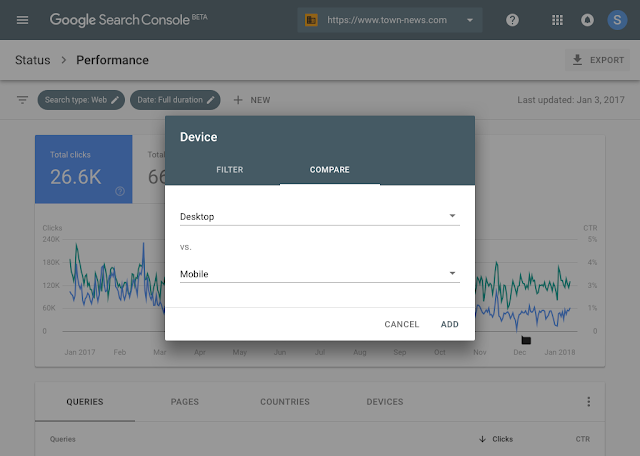Click the Search type: Web chip
This screenshot has width=640, height=456.
81,100
